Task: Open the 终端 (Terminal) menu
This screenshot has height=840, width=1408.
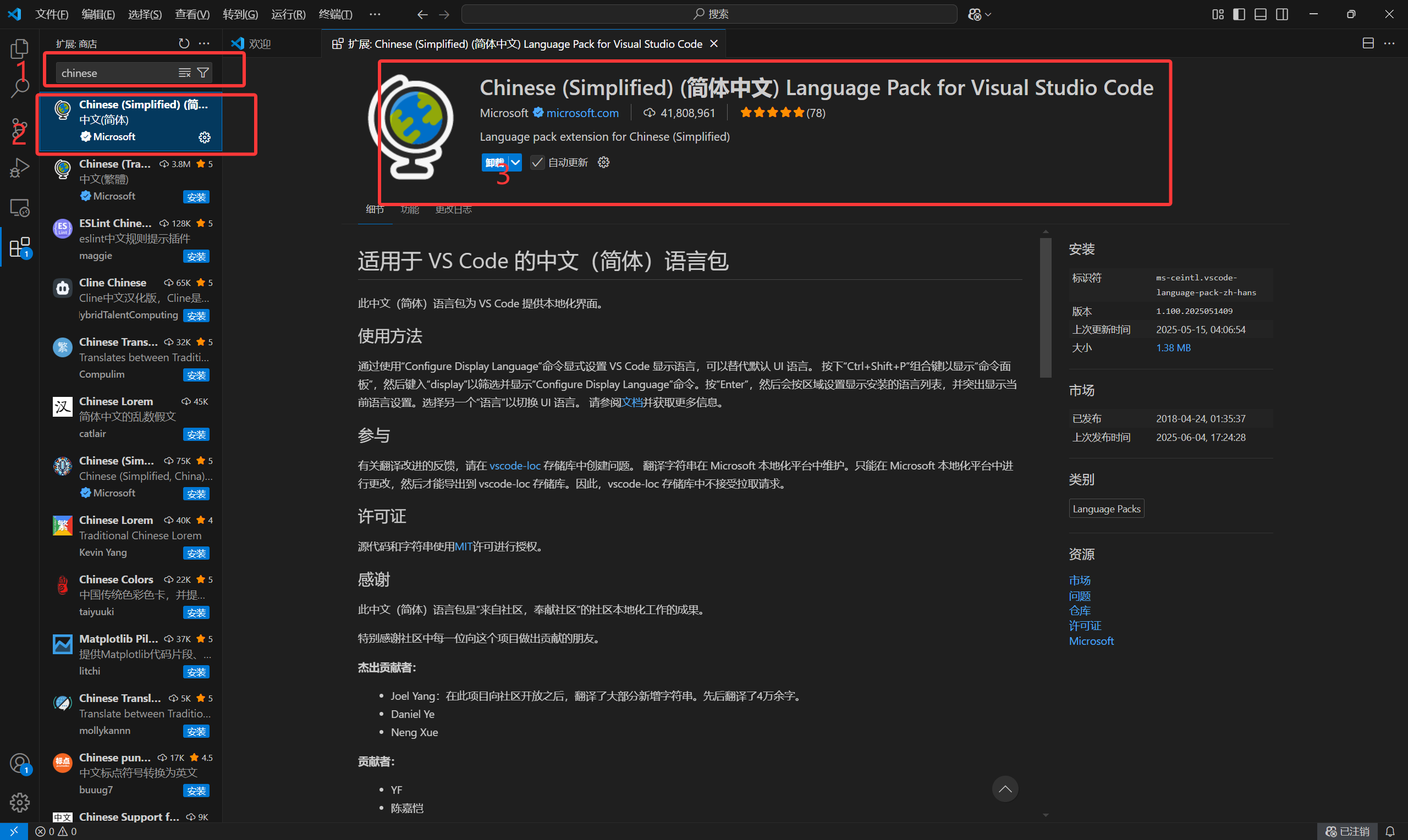Action: tap(335, 14)
